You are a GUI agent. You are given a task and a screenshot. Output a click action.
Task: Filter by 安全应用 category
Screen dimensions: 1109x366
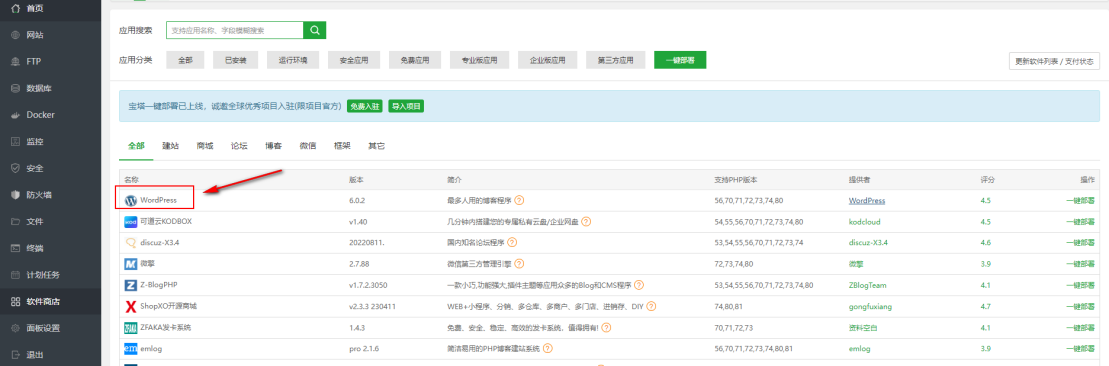(x=354, y=60)
